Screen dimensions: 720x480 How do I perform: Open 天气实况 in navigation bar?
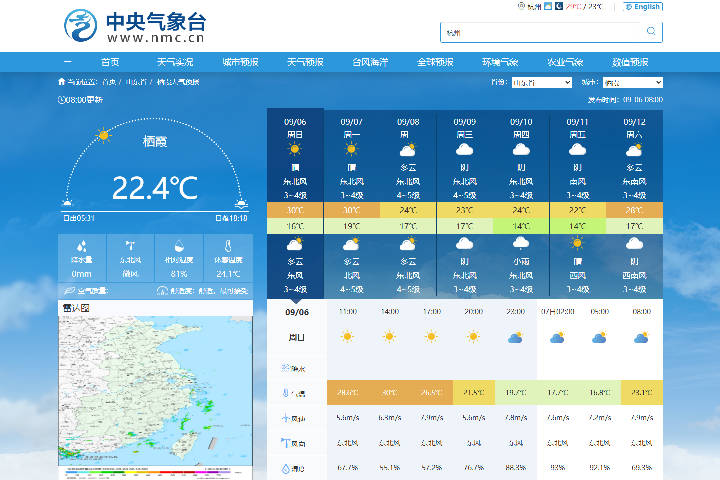point(175,62)
